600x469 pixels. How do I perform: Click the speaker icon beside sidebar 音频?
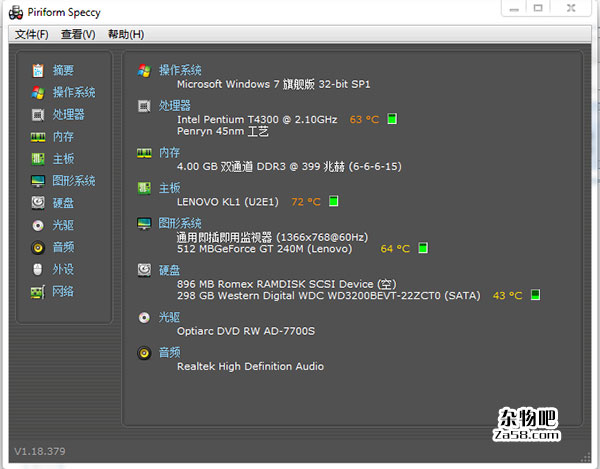coord(38,248)
